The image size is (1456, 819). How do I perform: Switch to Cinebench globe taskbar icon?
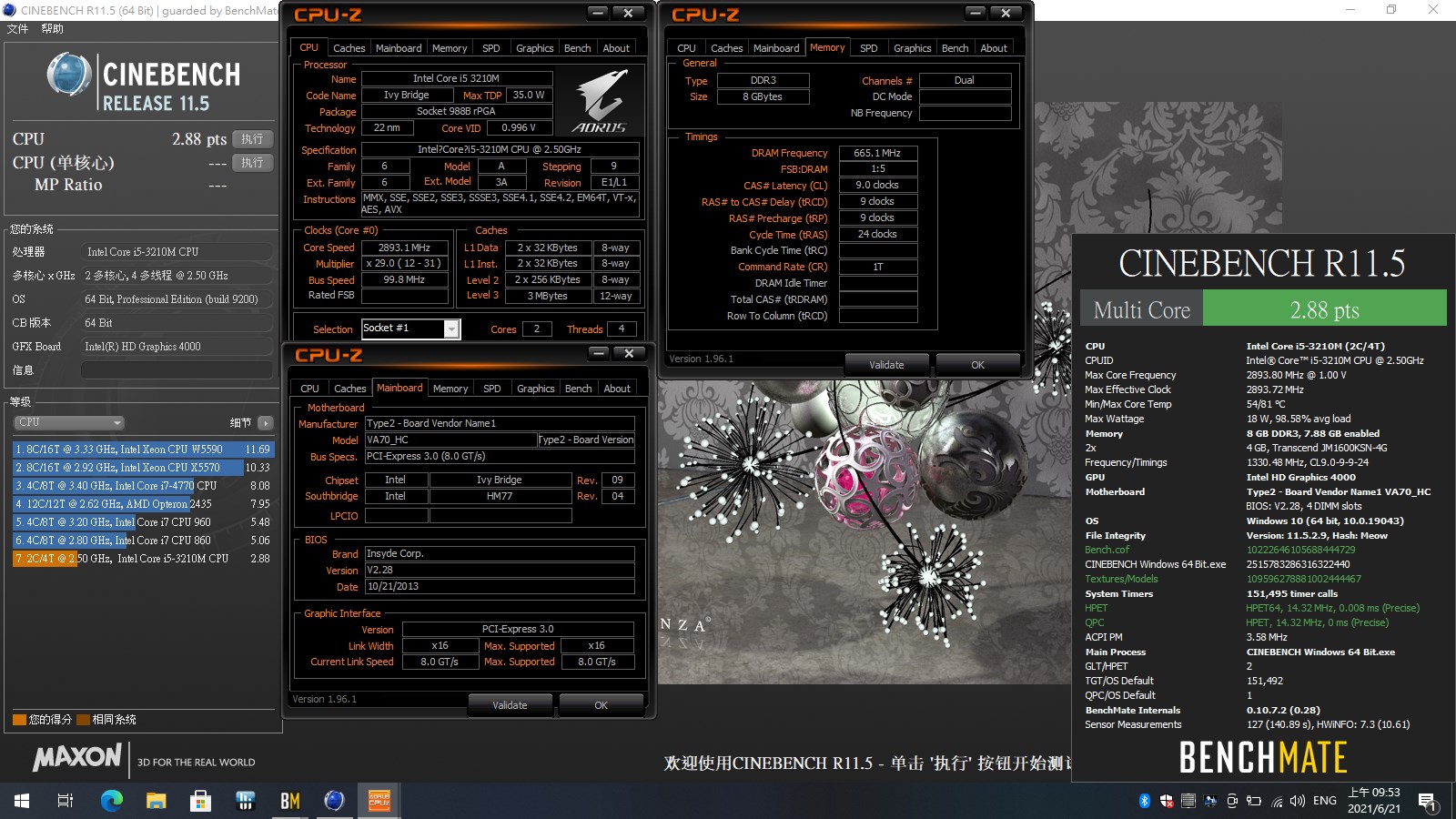tap(334, 801)
